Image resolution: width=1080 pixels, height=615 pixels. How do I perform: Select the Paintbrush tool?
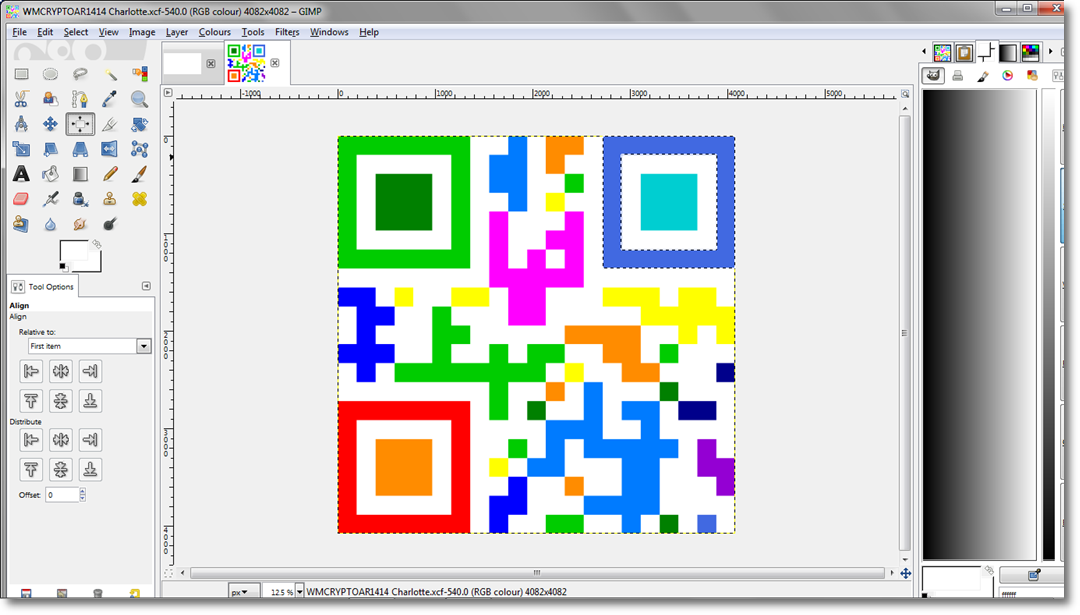pyautogui.click(x=140, y=174)
